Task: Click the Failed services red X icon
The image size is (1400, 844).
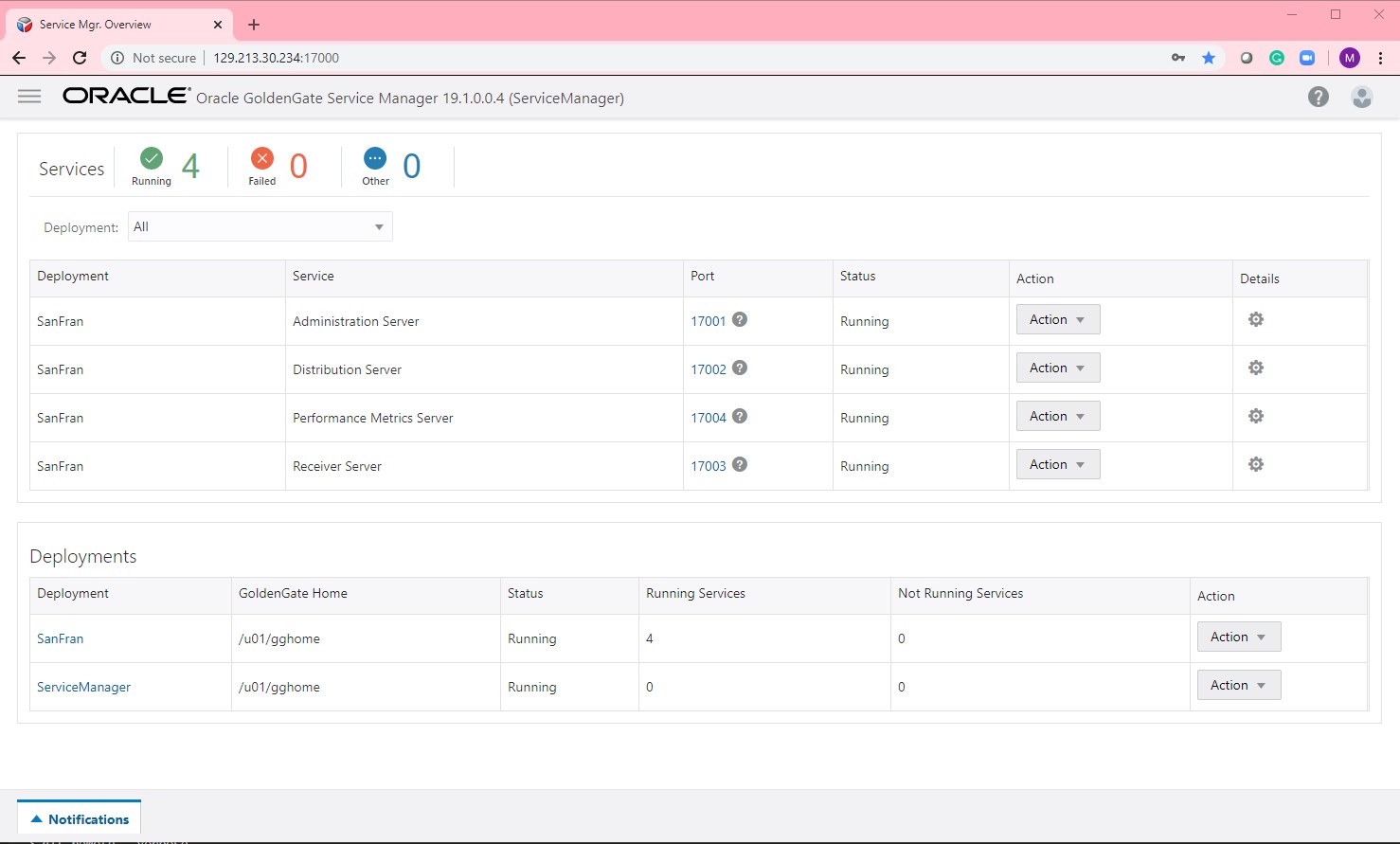Action: (x=262, y=158)
